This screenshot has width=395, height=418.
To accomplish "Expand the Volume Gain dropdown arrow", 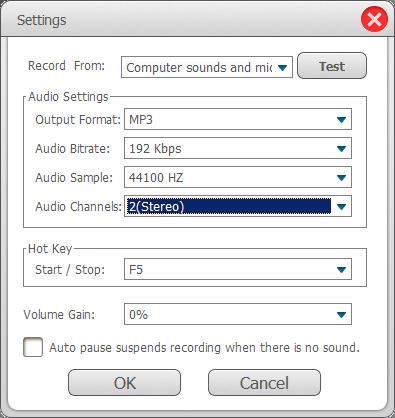I will (x=341, y=314).
